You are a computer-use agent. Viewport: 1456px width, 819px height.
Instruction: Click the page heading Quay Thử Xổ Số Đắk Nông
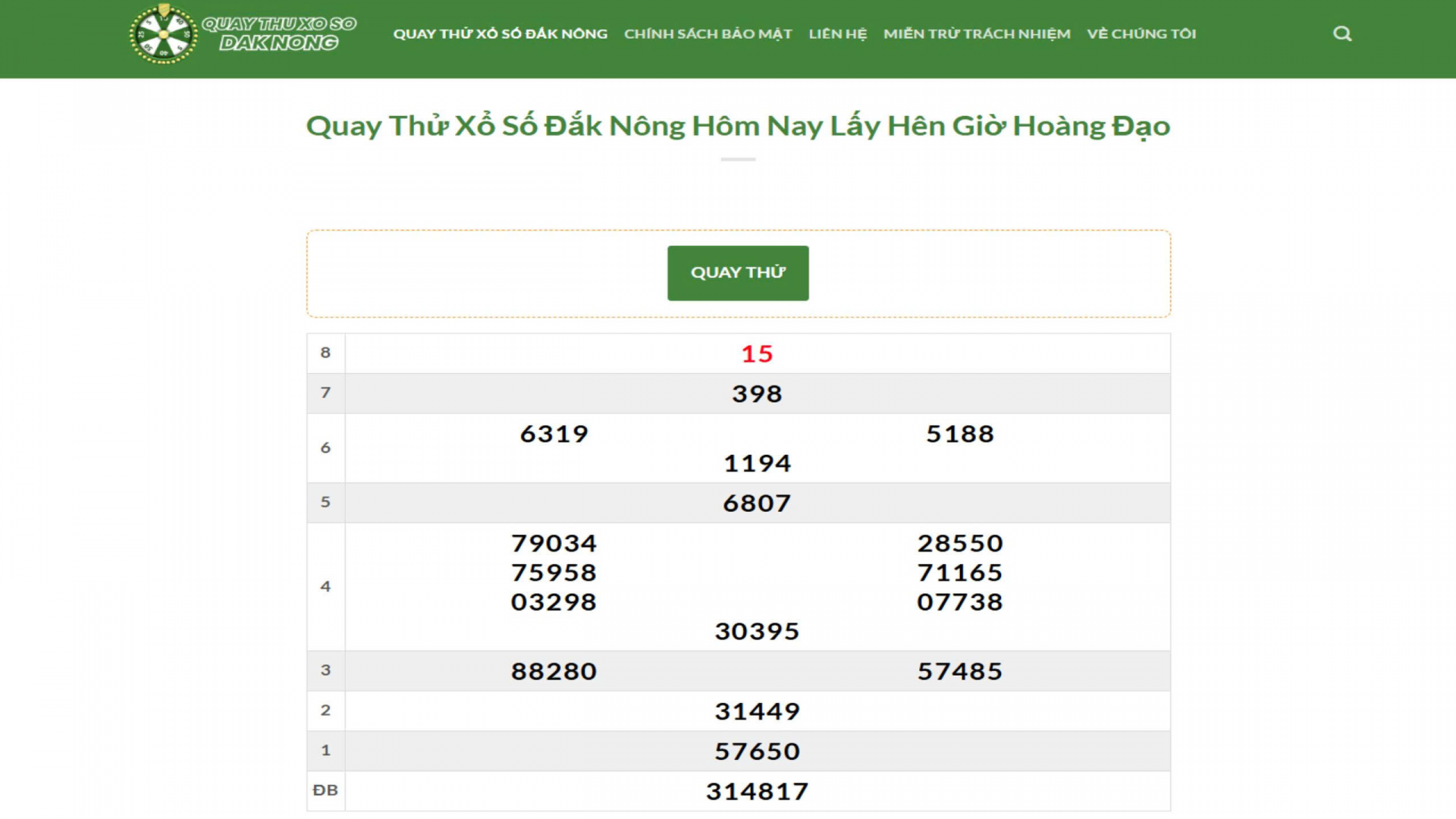point(738,126)
